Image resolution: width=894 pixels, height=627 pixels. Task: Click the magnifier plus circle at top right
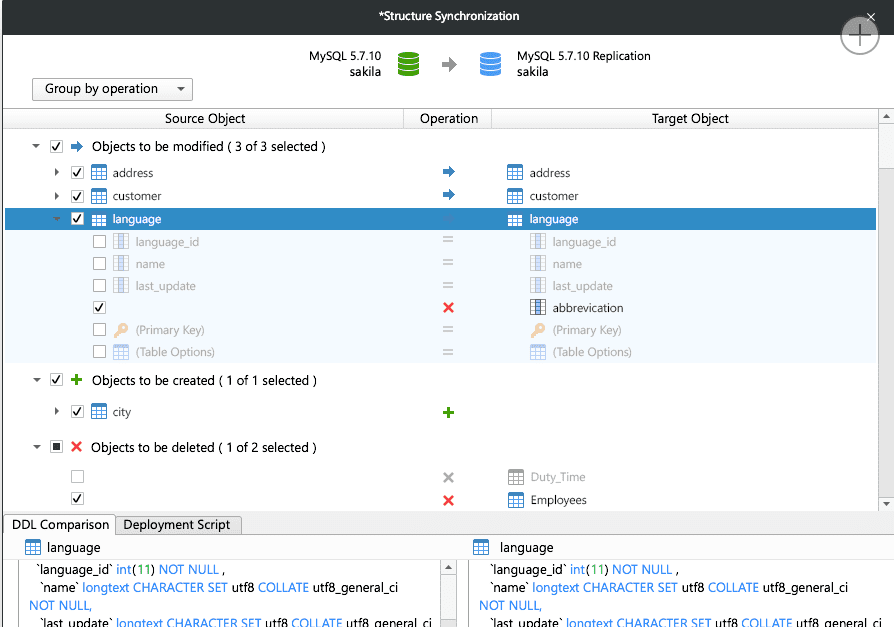tap(859, 36)
